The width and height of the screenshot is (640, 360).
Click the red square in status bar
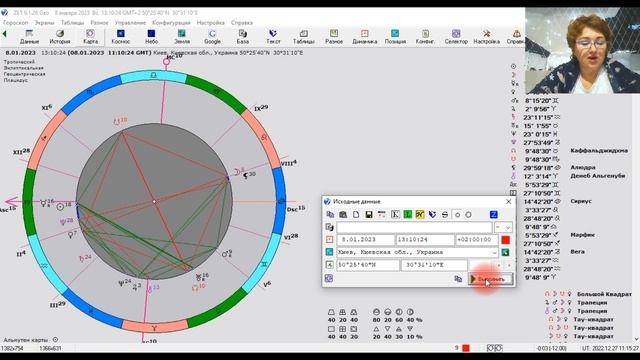pos(466,348)
